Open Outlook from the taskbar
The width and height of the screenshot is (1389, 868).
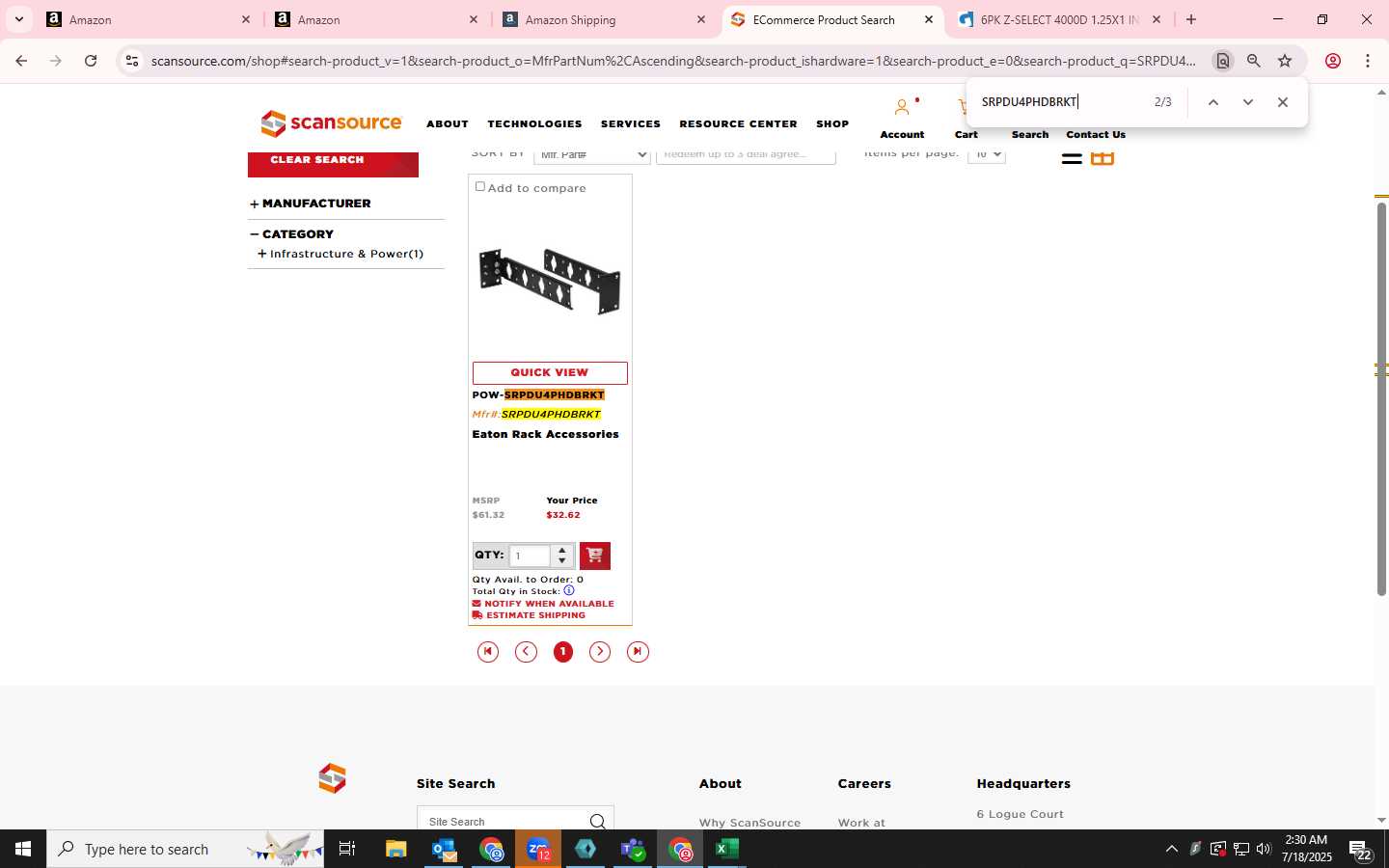444,849
